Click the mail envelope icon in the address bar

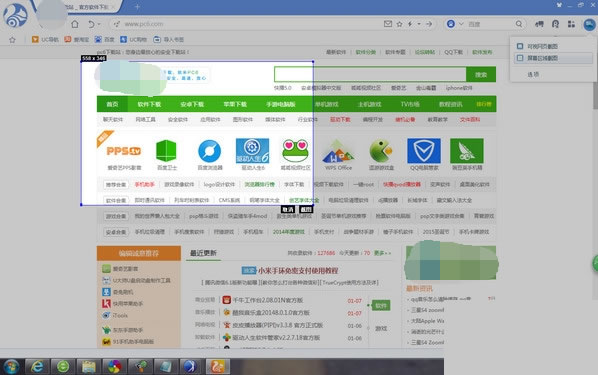point(388,24)
